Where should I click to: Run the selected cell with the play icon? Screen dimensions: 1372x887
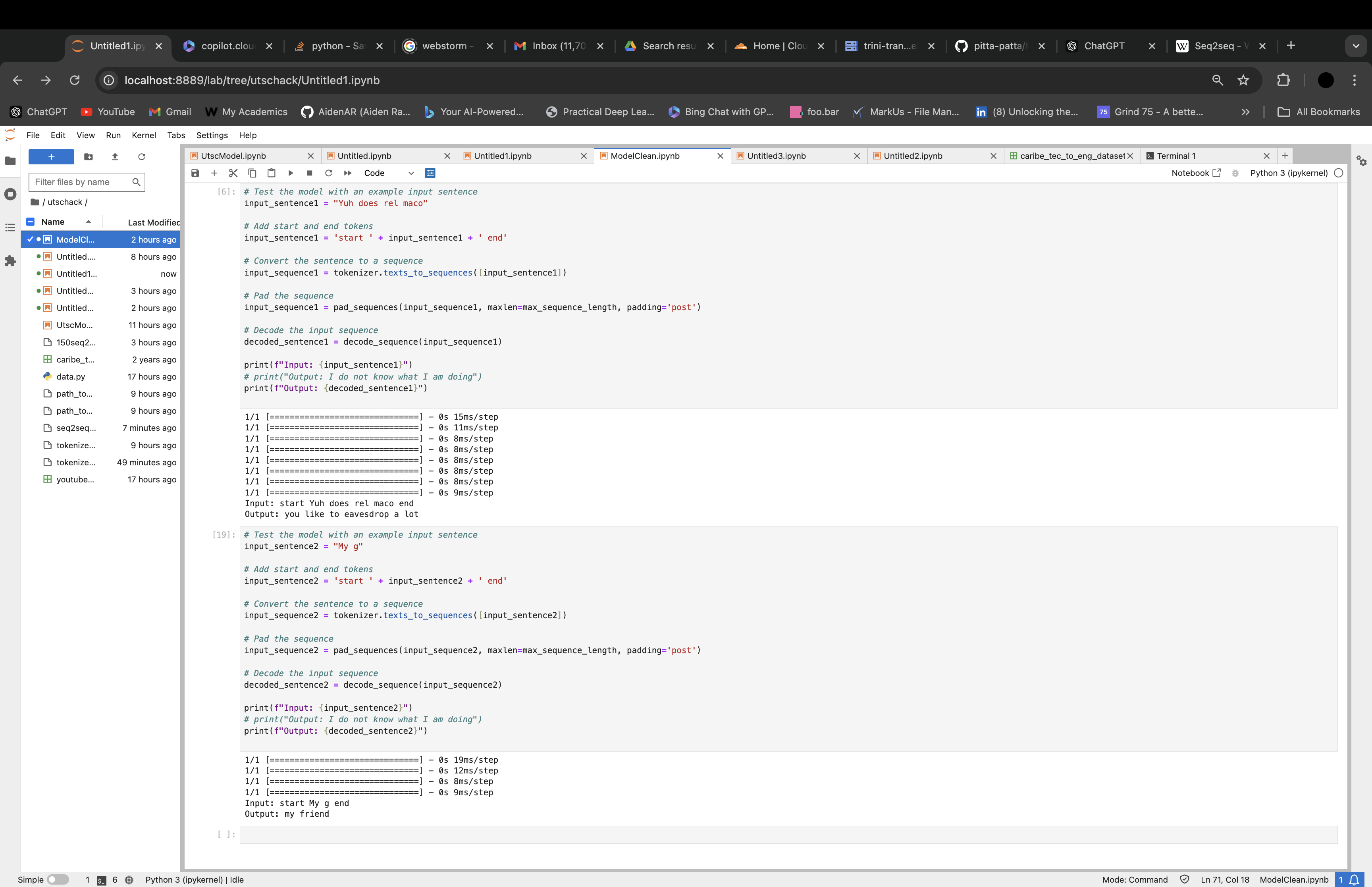tap(291, 173)
